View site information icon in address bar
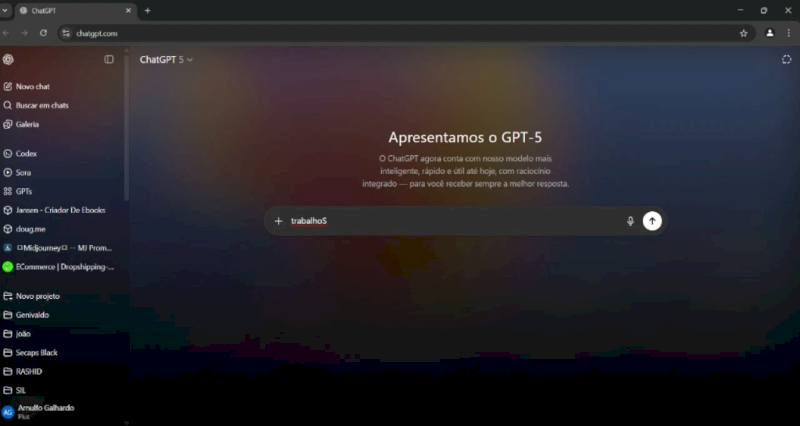This screenshot has height=426, width=800. [65, 33]
